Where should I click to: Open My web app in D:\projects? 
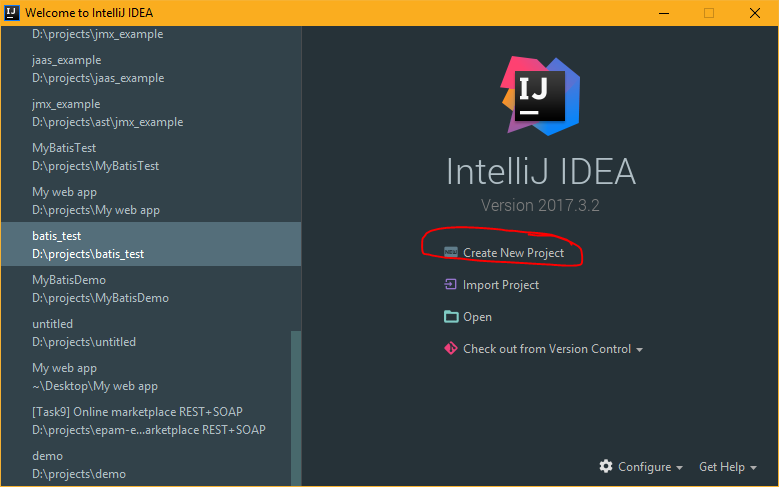pos(151,201)
